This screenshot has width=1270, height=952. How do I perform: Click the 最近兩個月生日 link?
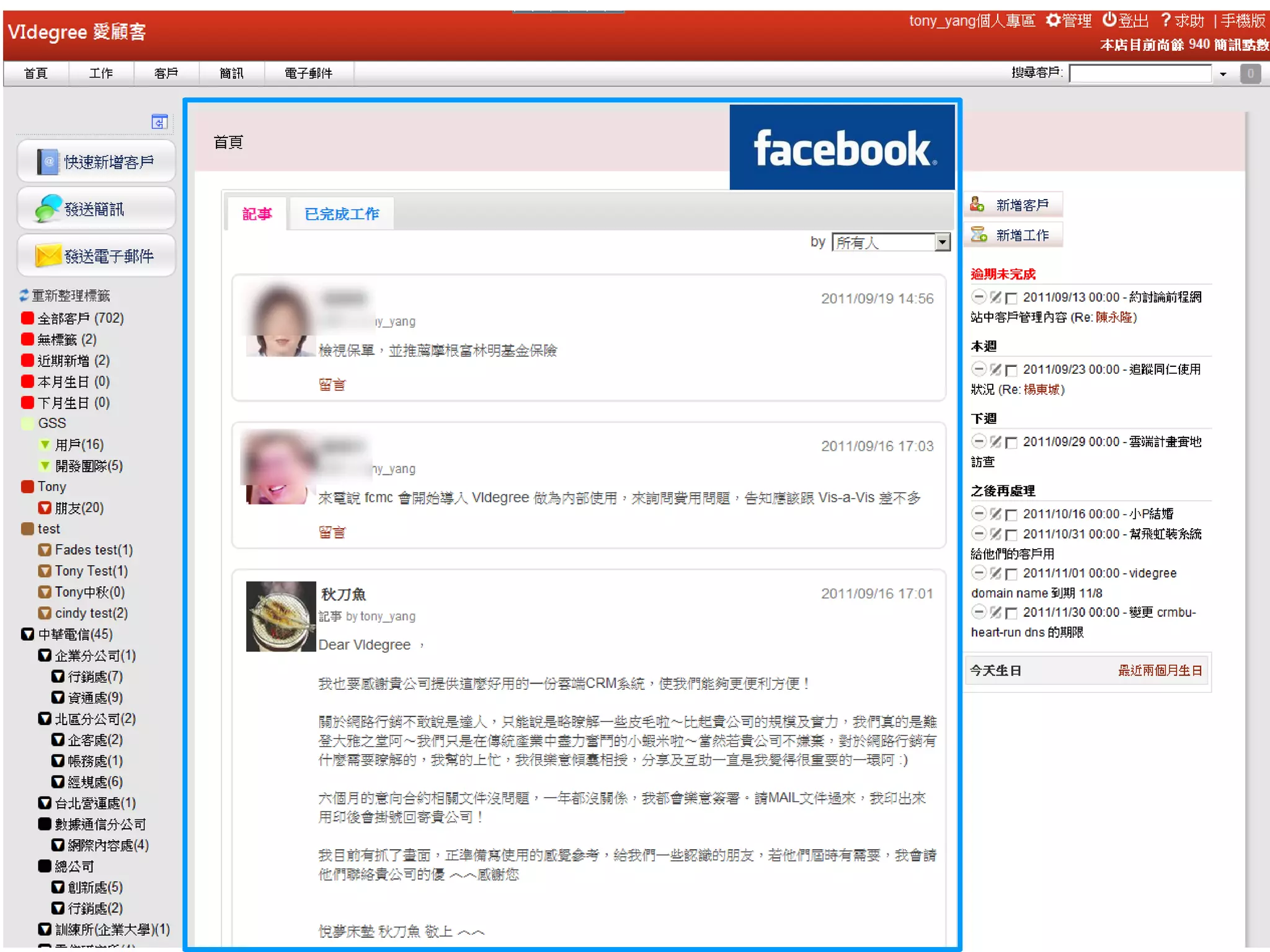click(1160, 671)
